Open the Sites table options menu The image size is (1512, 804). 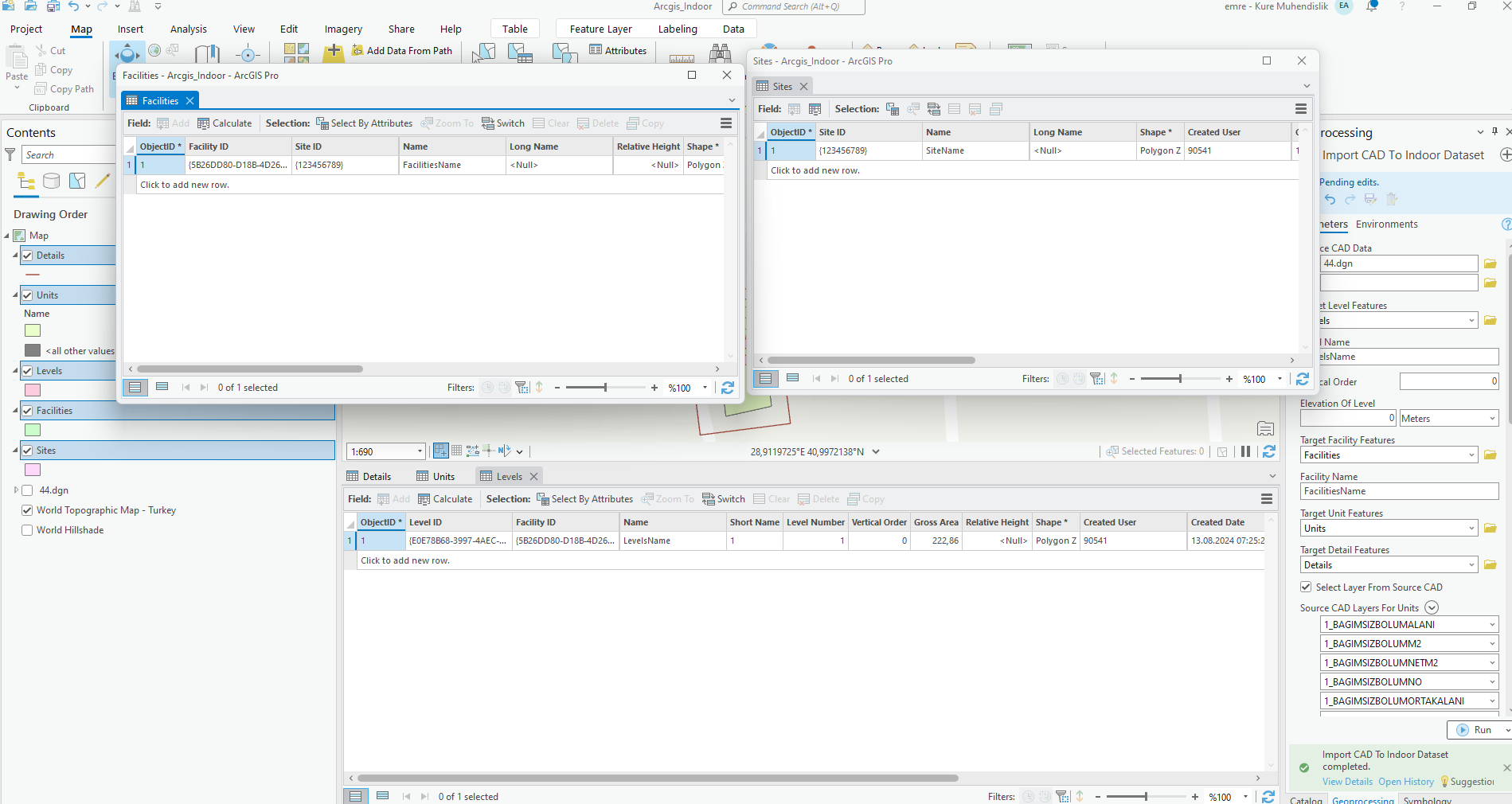tap(1301, 109)
